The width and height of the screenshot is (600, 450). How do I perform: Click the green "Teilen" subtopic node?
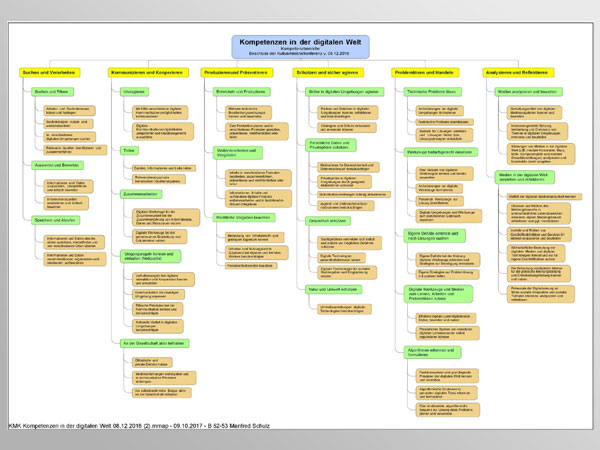128,149
